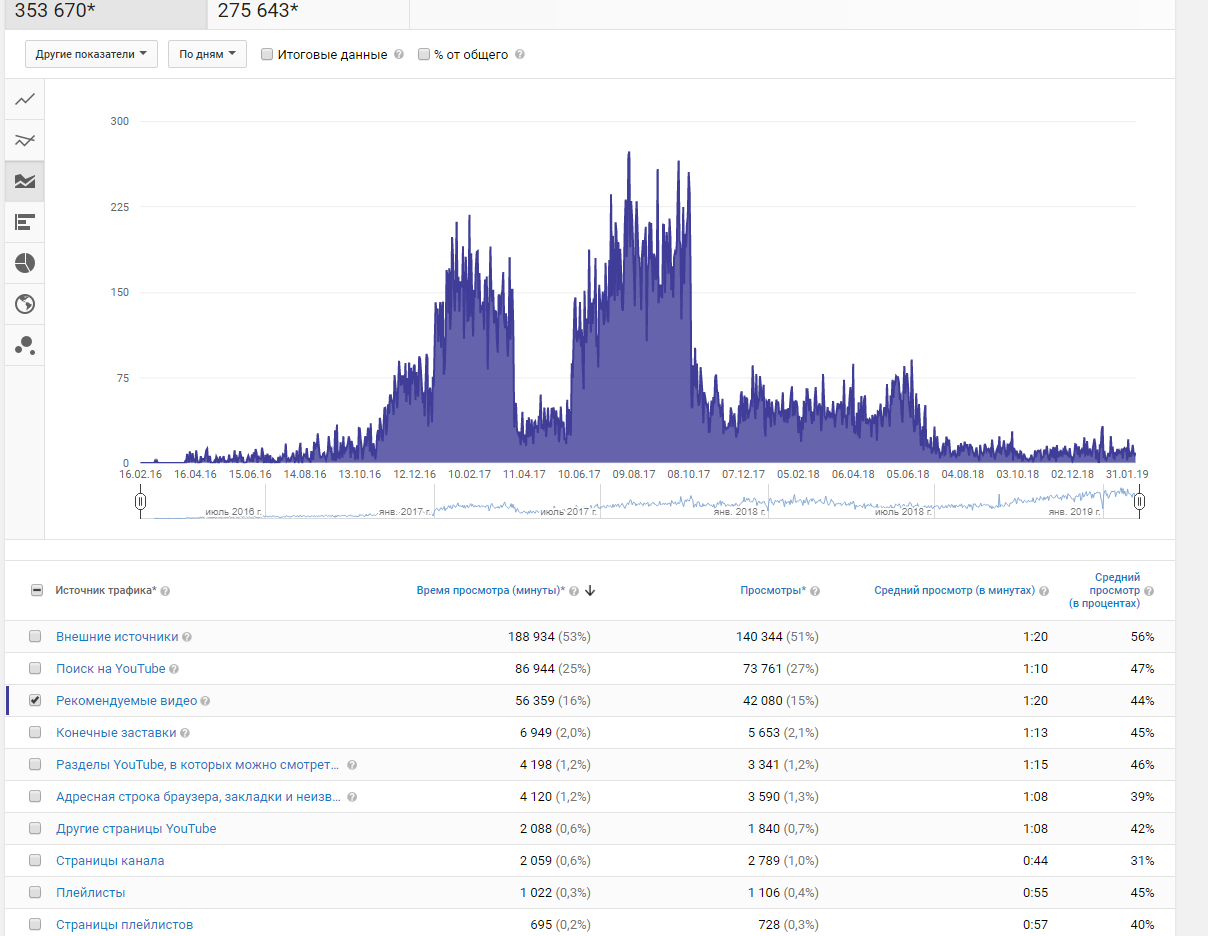Select the multi-line comparison chart icon
This screenshot has width=1208, height=936.
point(25,140)
